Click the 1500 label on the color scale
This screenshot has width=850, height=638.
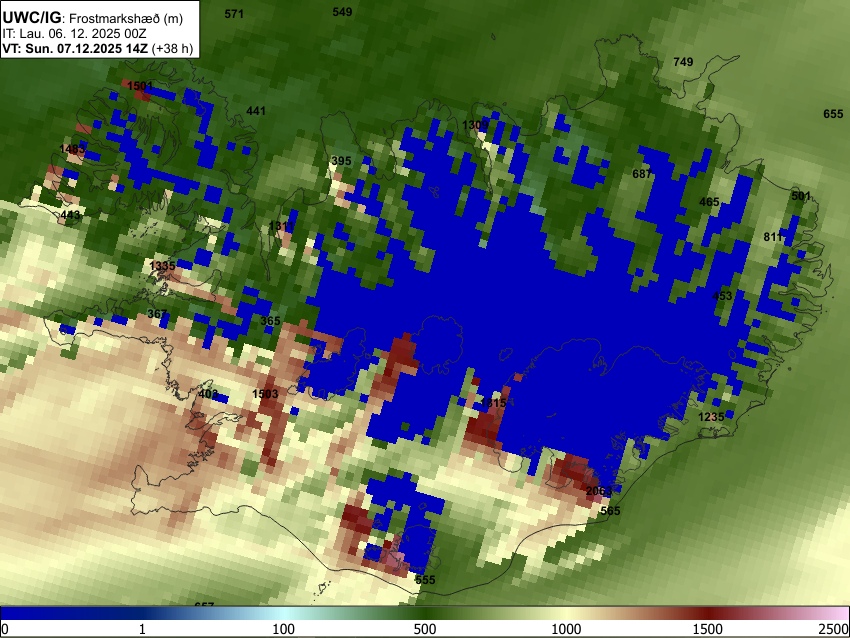click(x=708, y=629)
